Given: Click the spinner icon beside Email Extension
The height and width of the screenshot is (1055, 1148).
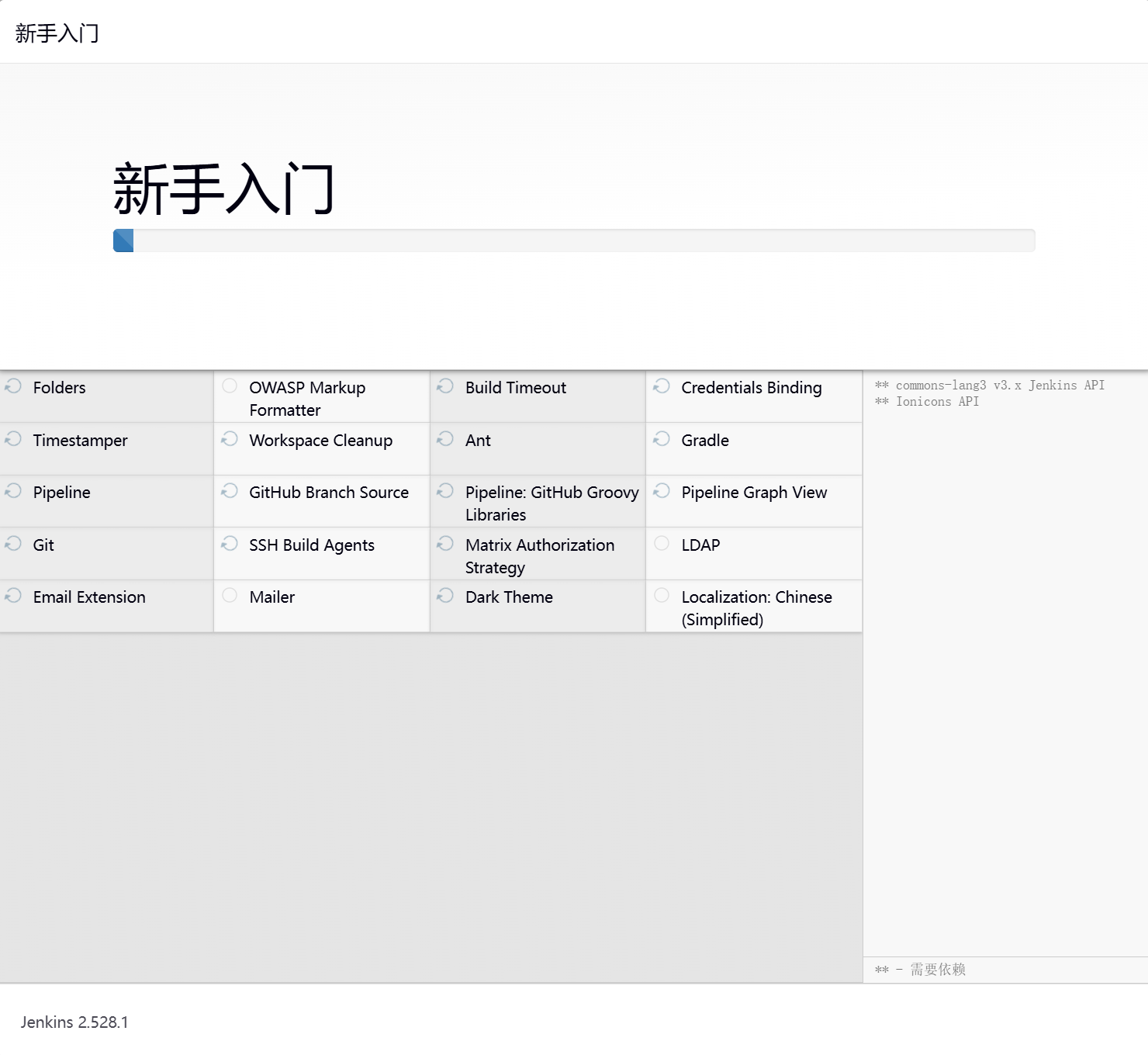Looking at the screenshot, I should pos(13,595).
